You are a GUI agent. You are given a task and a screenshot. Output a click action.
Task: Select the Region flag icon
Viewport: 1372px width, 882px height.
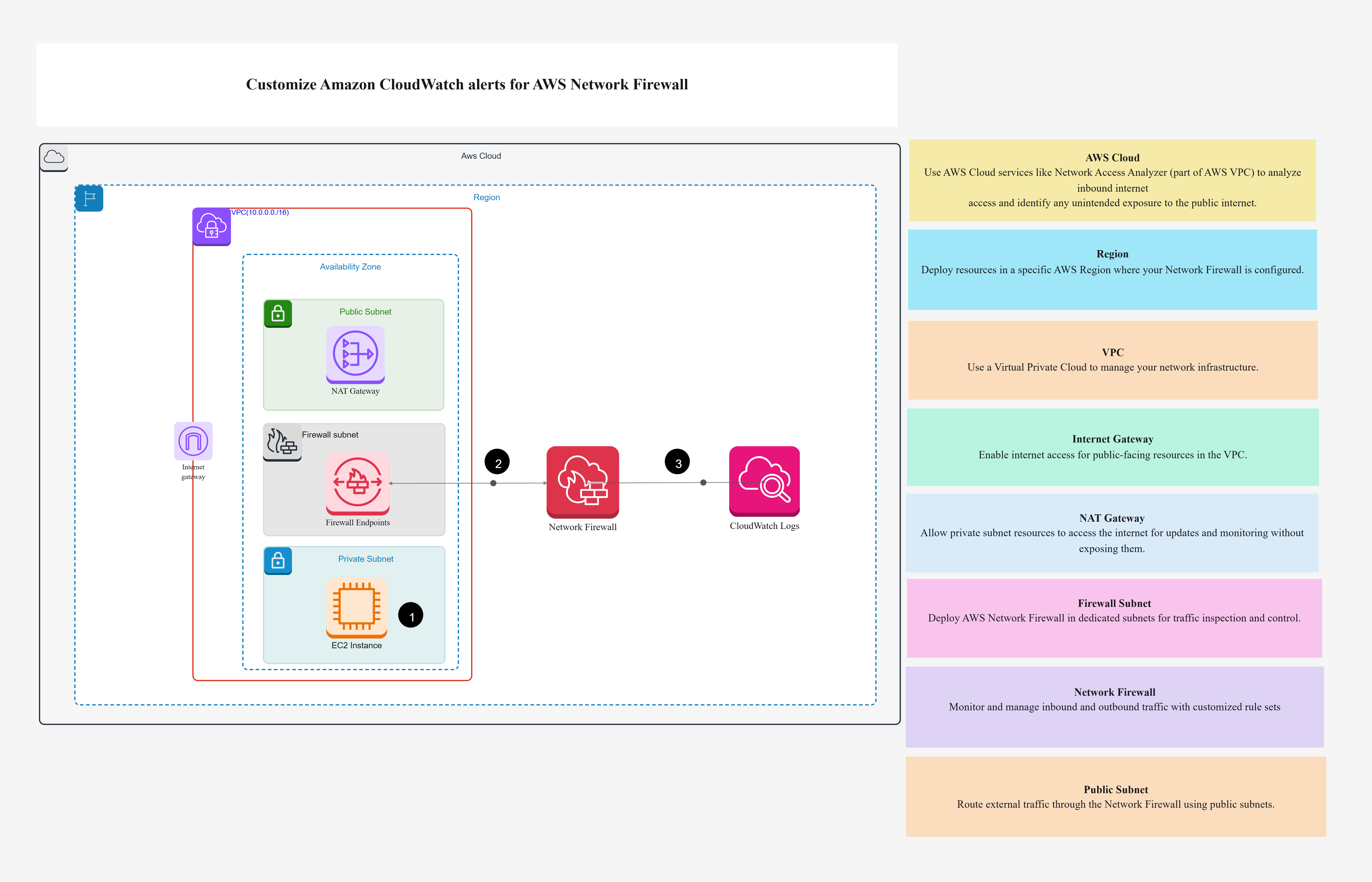pyautogui.click(x=89, y=198)
